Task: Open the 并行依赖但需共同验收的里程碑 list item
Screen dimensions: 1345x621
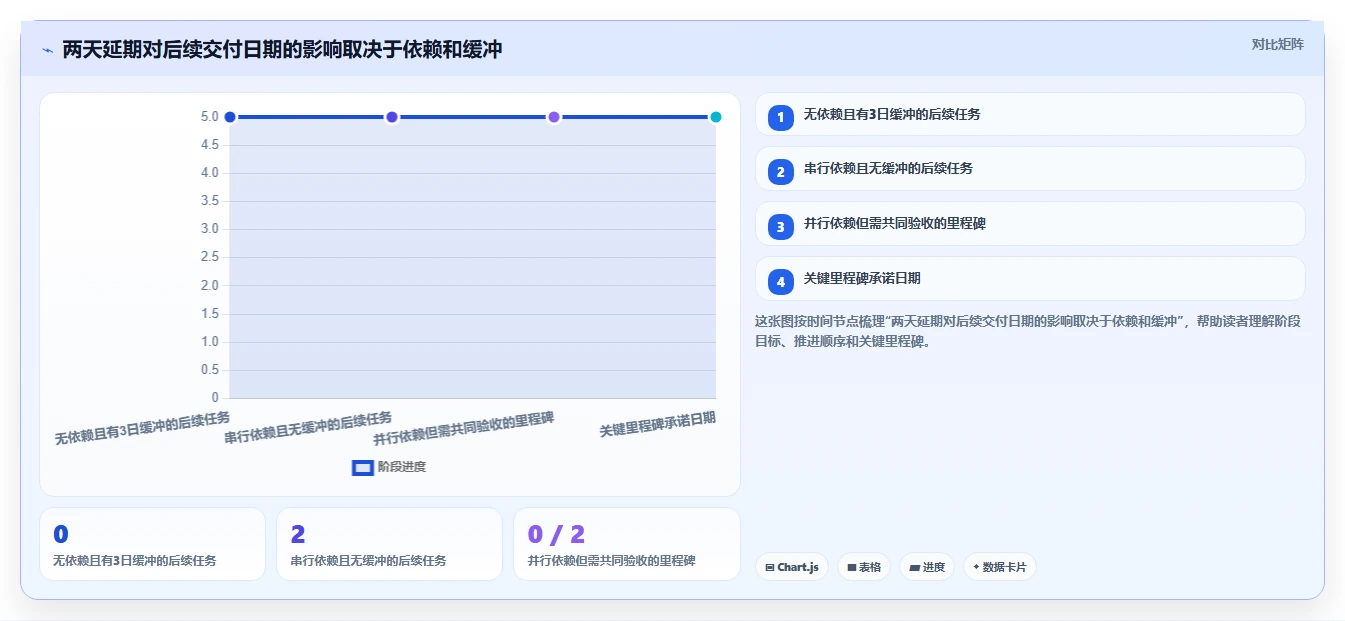Action: (x=1030, y=224)
